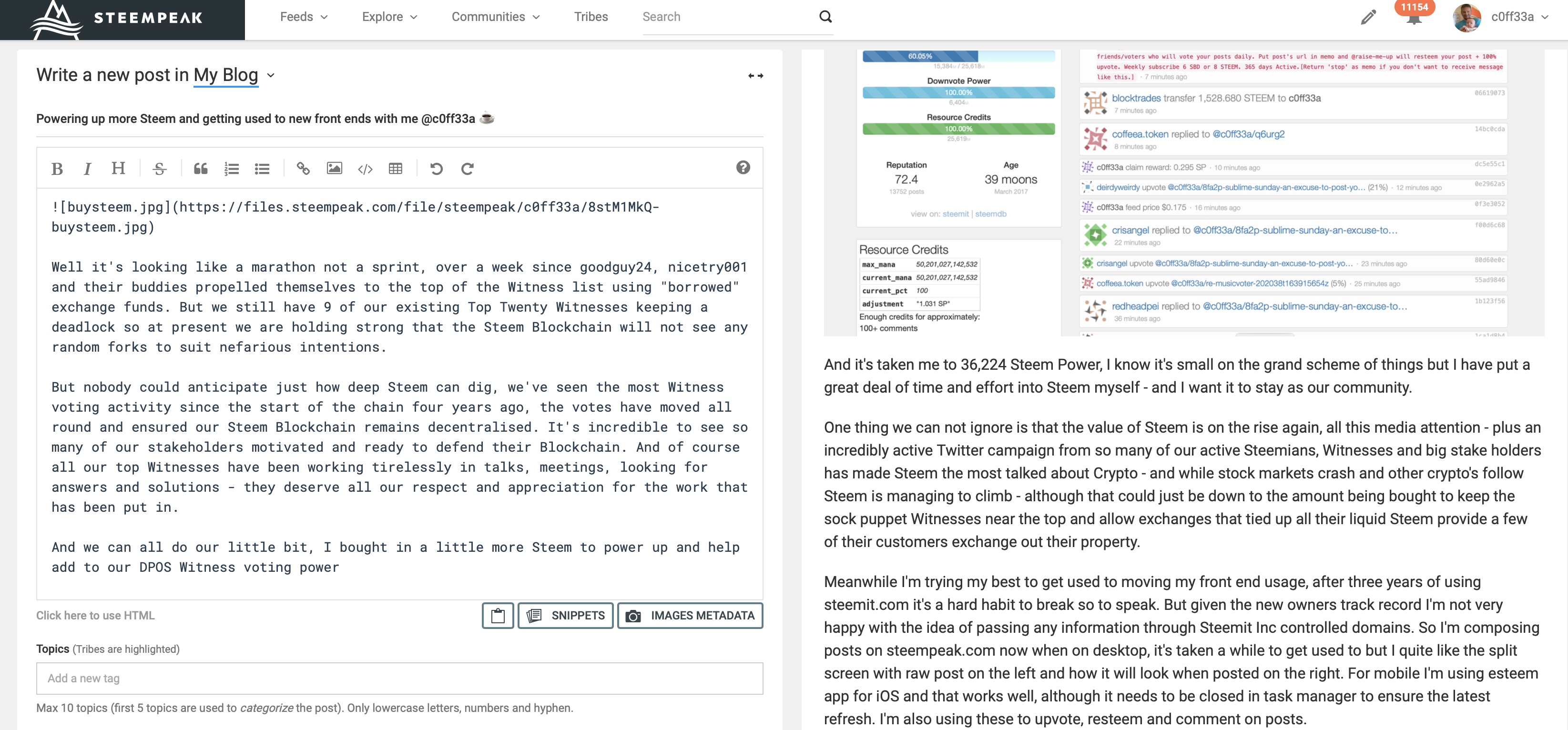Viewport: 1568px width, 730px height.
Task: Click the clipboard paste button
Action: [498, 616]
